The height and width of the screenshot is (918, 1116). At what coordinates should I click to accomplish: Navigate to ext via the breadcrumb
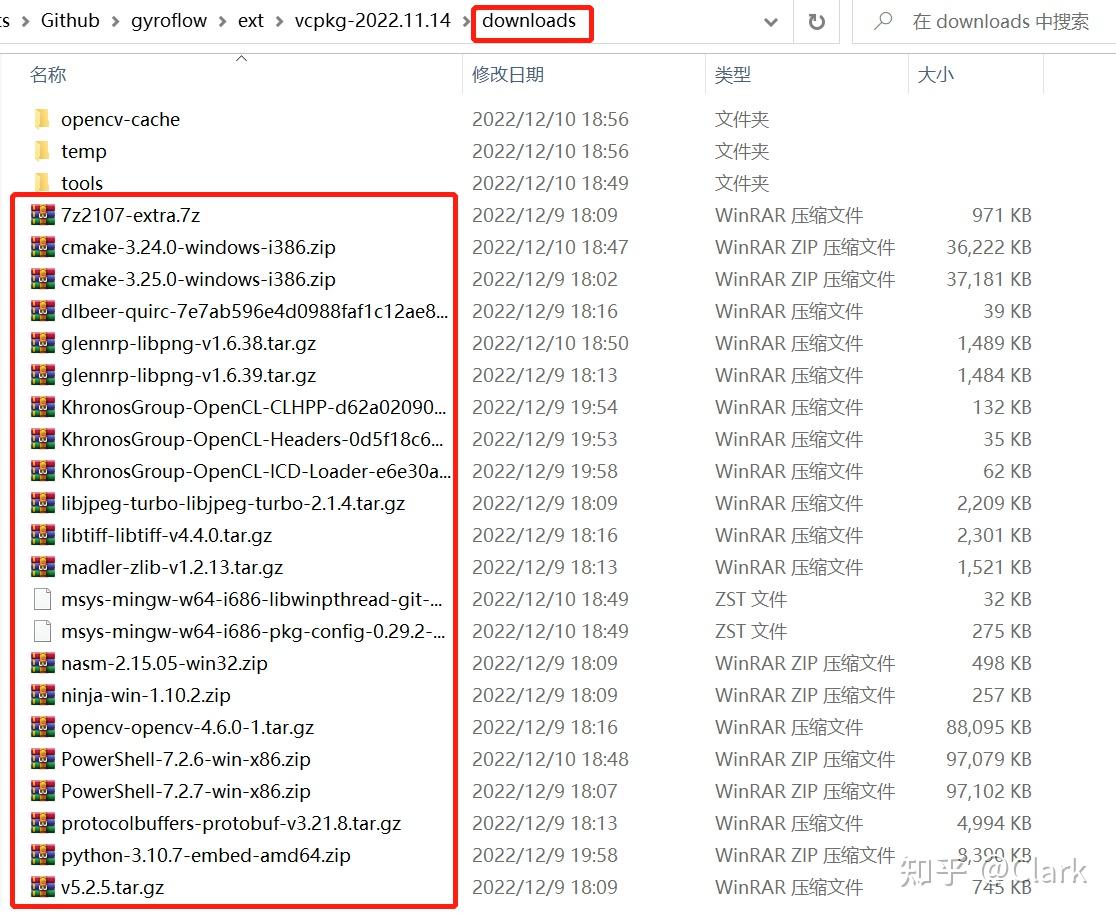(x=250, y=20)
